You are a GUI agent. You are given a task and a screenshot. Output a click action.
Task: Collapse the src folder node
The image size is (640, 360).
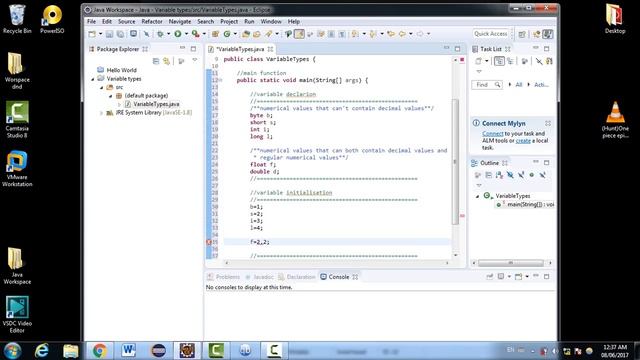coord(102,87)
